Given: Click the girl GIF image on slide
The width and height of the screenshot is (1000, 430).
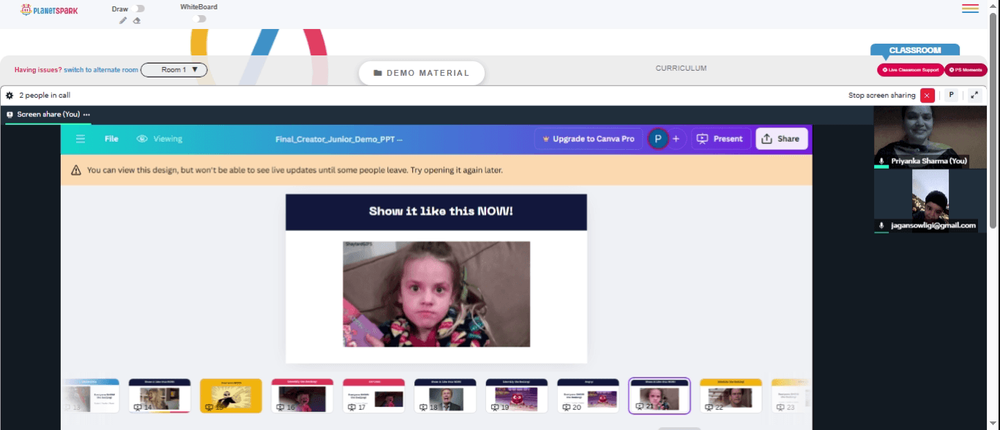Looking at the screenshot, I should coord(436,294).
